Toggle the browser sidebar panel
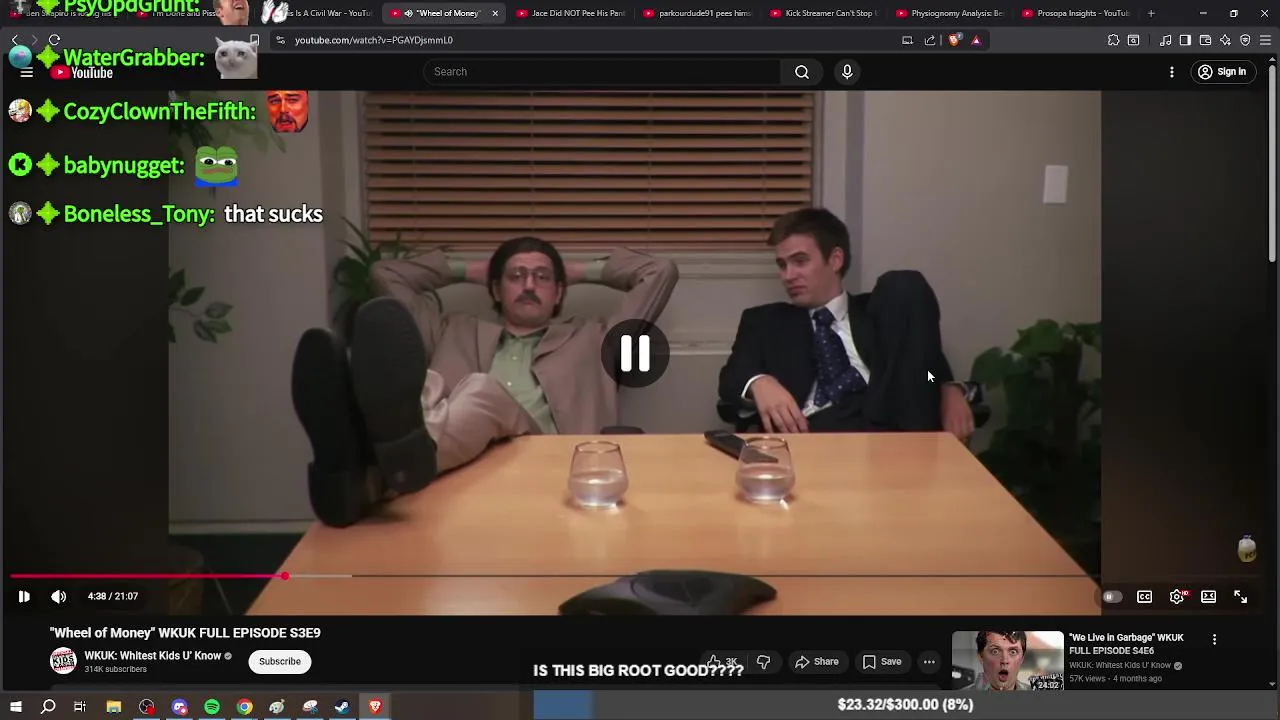 coord(1185,40)
